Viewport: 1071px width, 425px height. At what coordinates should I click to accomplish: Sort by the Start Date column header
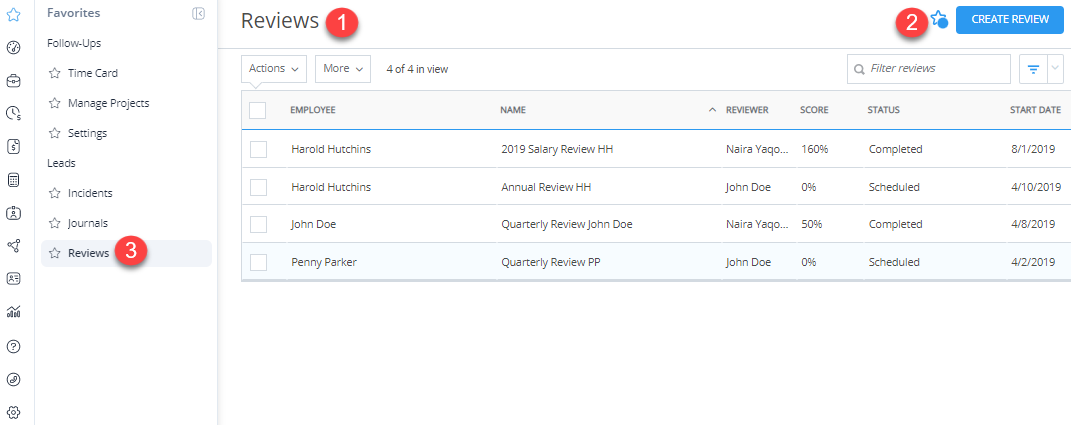tap(1035, 110)
